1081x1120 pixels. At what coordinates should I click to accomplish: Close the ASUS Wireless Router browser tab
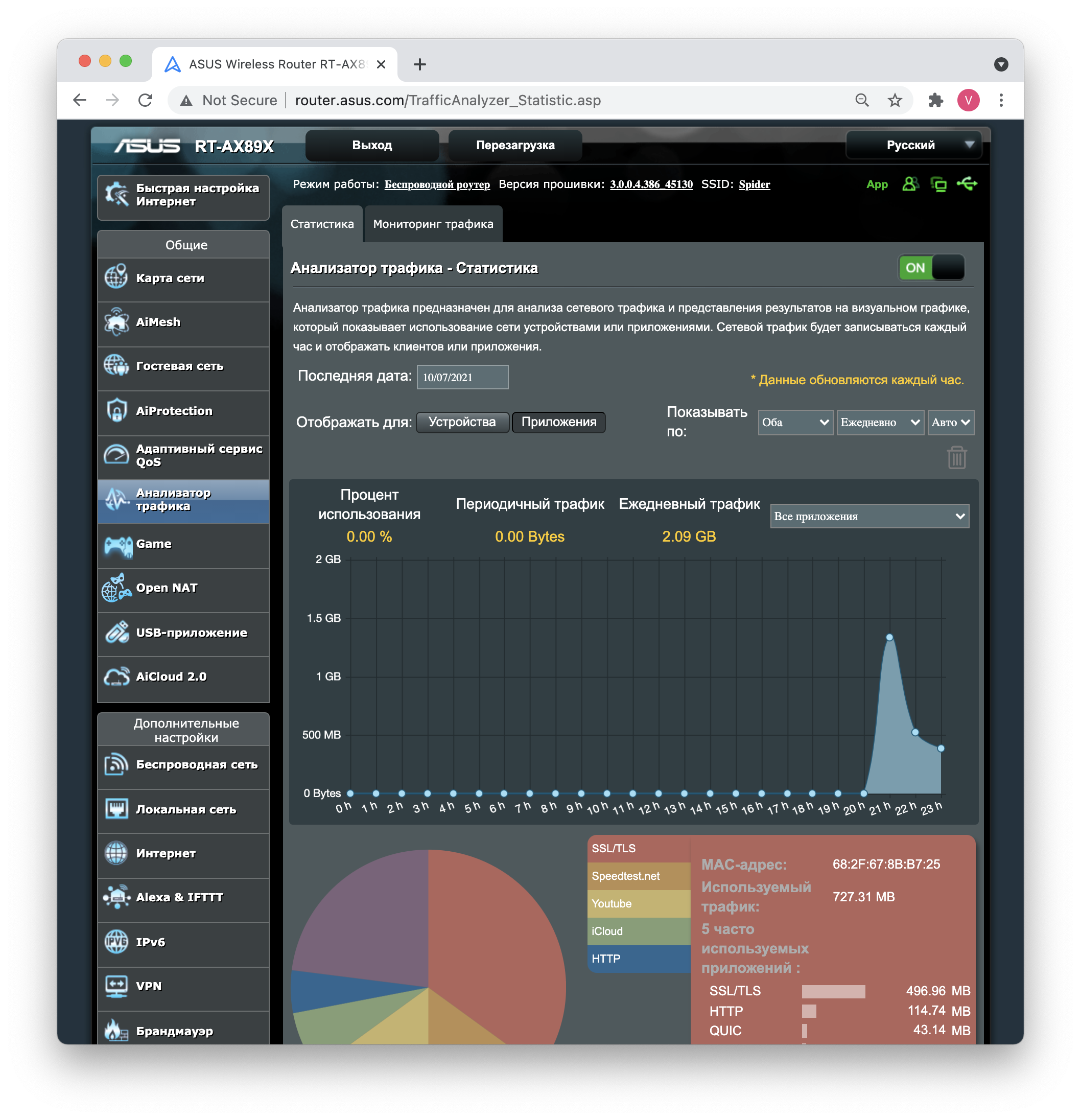tap(381, 64)
